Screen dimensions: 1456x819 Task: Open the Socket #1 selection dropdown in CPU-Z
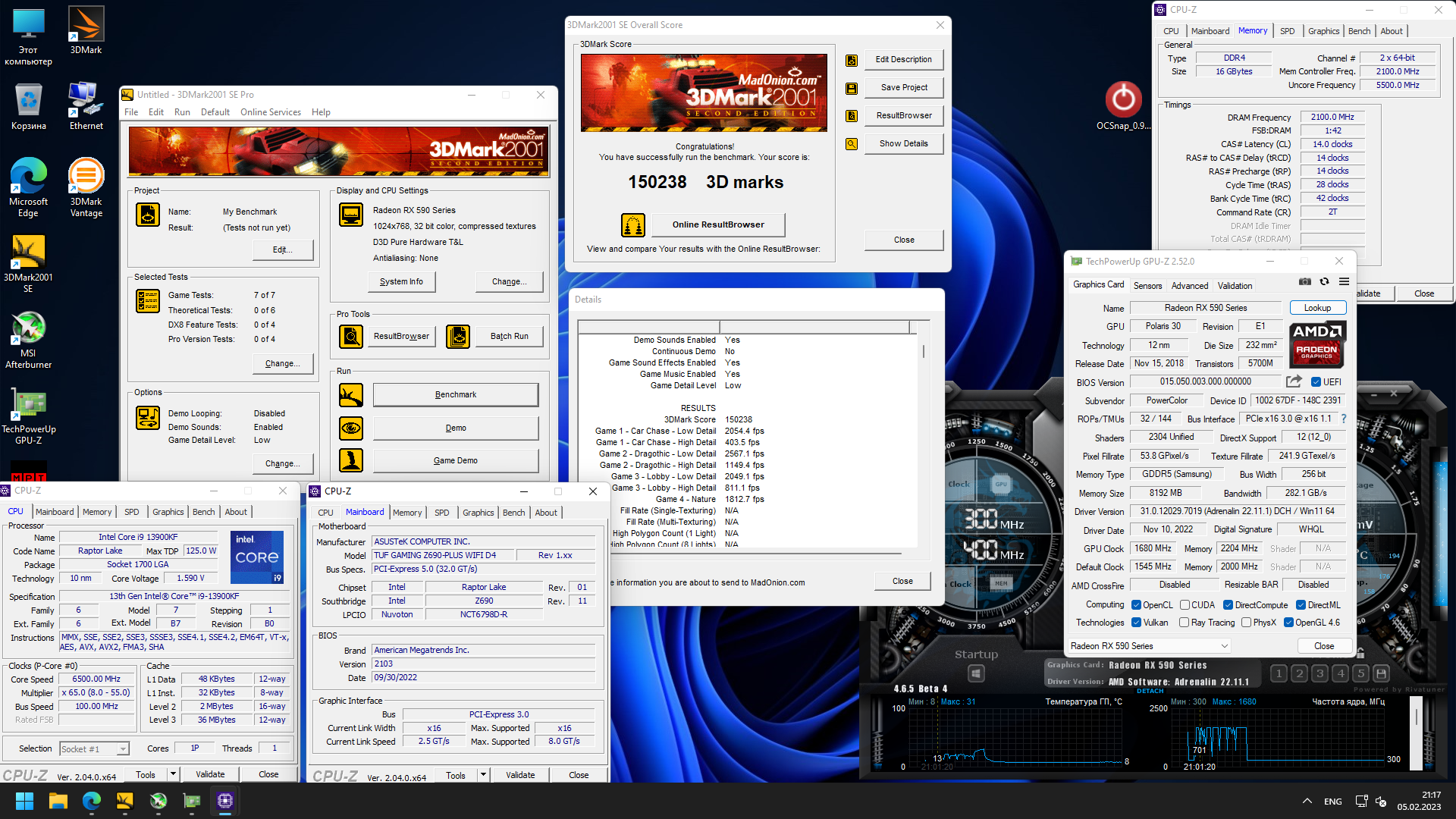pyautogui.click(x=95, y=749)
